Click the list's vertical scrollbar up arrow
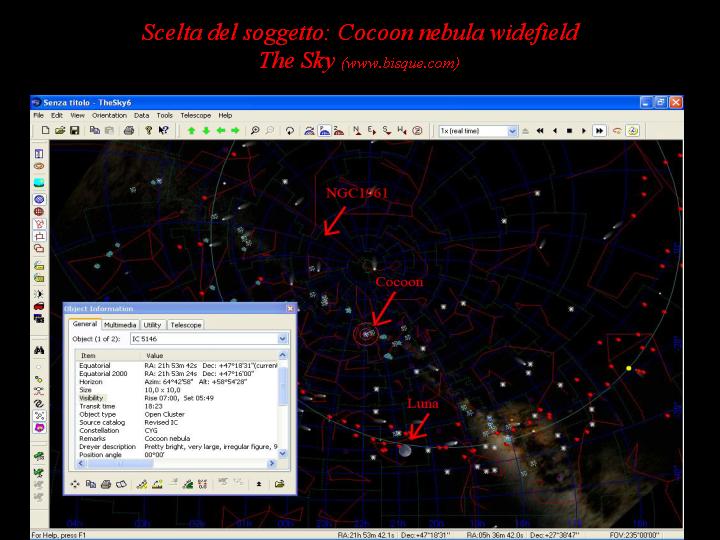 [x=282, y=355]
